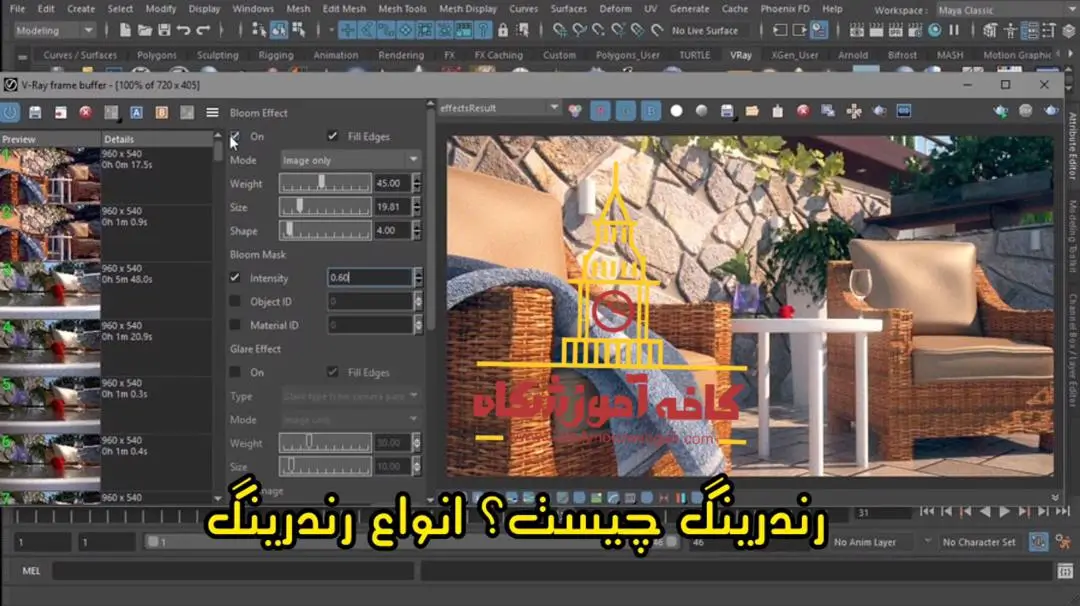The width and height of the screenshot is (1080, 606).
Task: Uncheck Bloom Mask Intensity checkbox
Action: (235, 278)
